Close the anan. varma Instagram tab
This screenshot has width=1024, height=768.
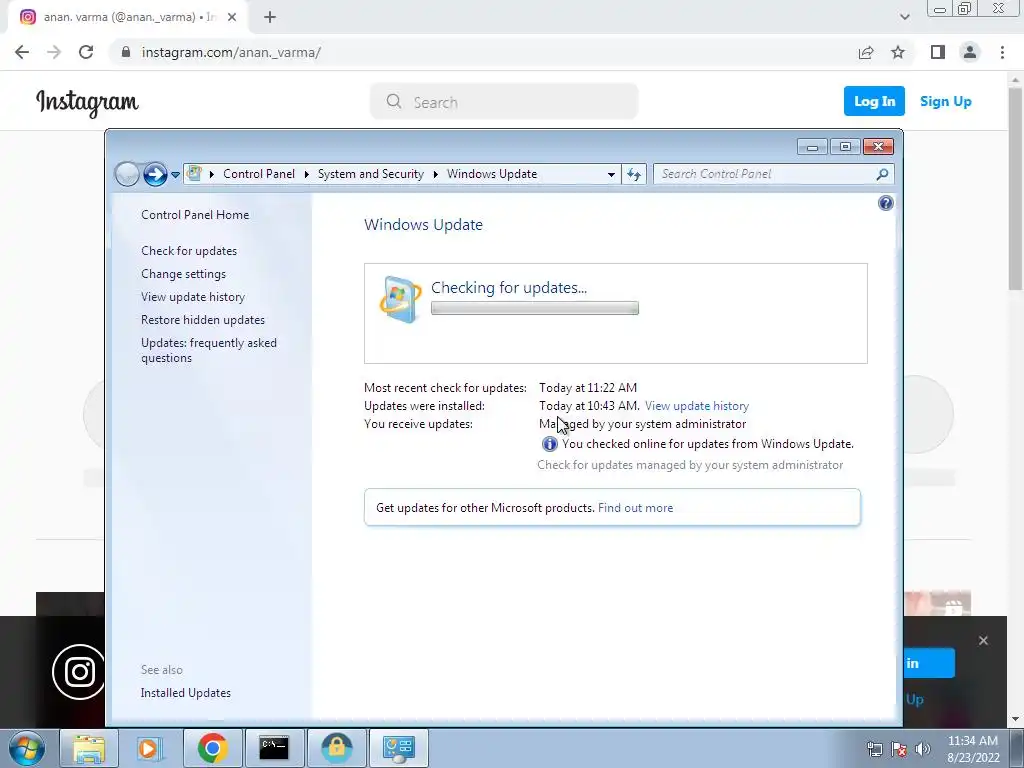pos(231,18)
